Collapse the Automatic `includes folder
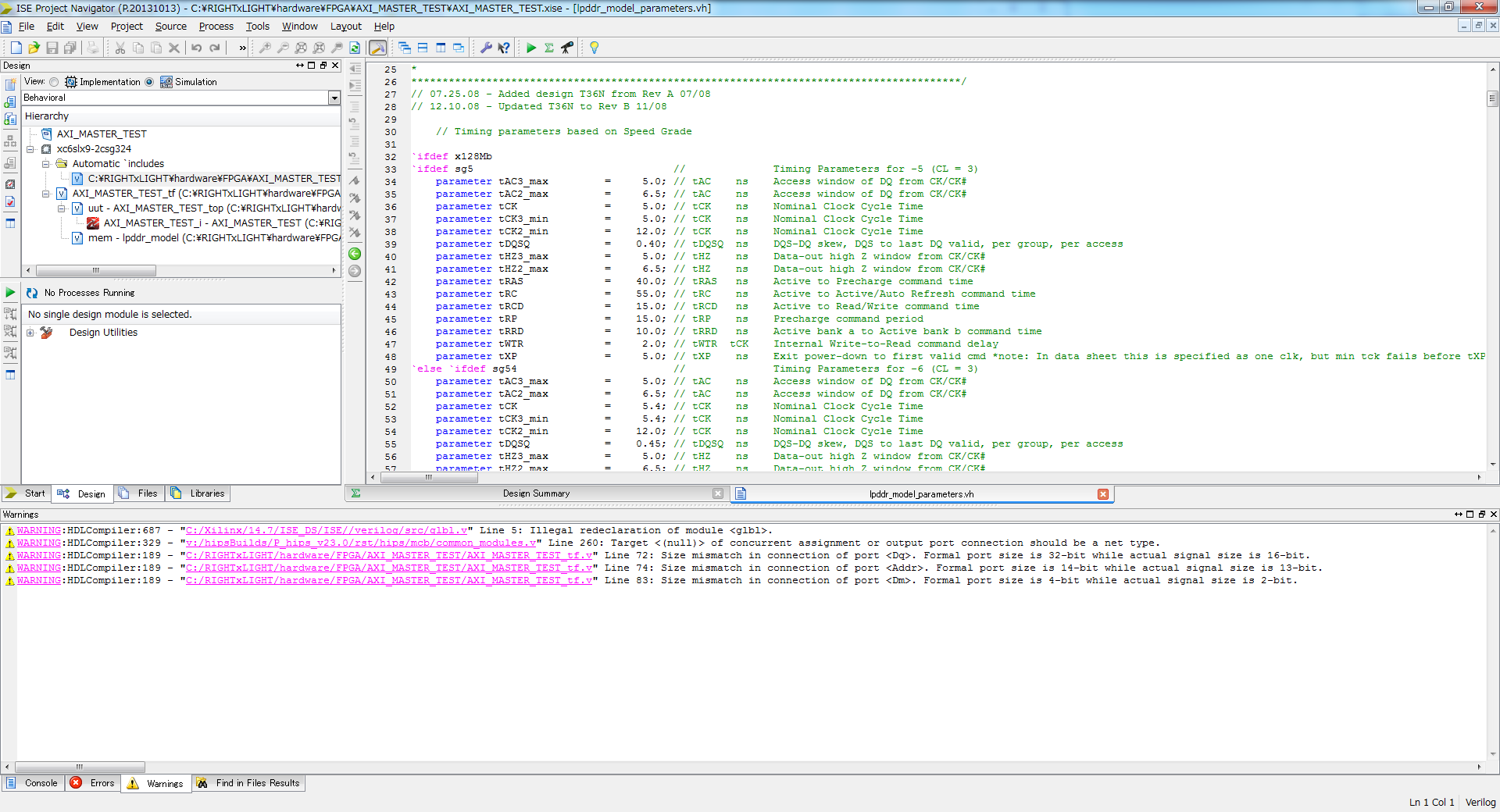Viewport: 1500px width, 812px height. click(46, 164)
